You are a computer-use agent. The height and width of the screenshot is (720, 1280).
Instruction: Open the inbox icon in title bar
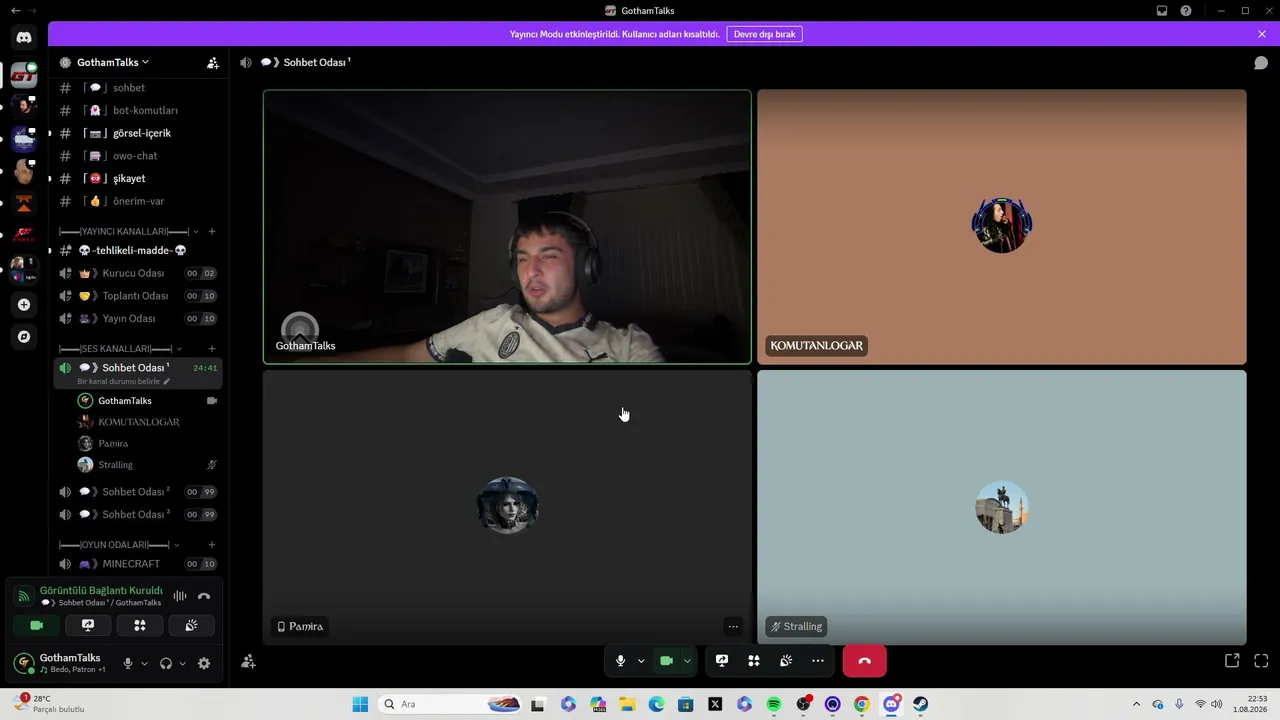[1162, 11]
